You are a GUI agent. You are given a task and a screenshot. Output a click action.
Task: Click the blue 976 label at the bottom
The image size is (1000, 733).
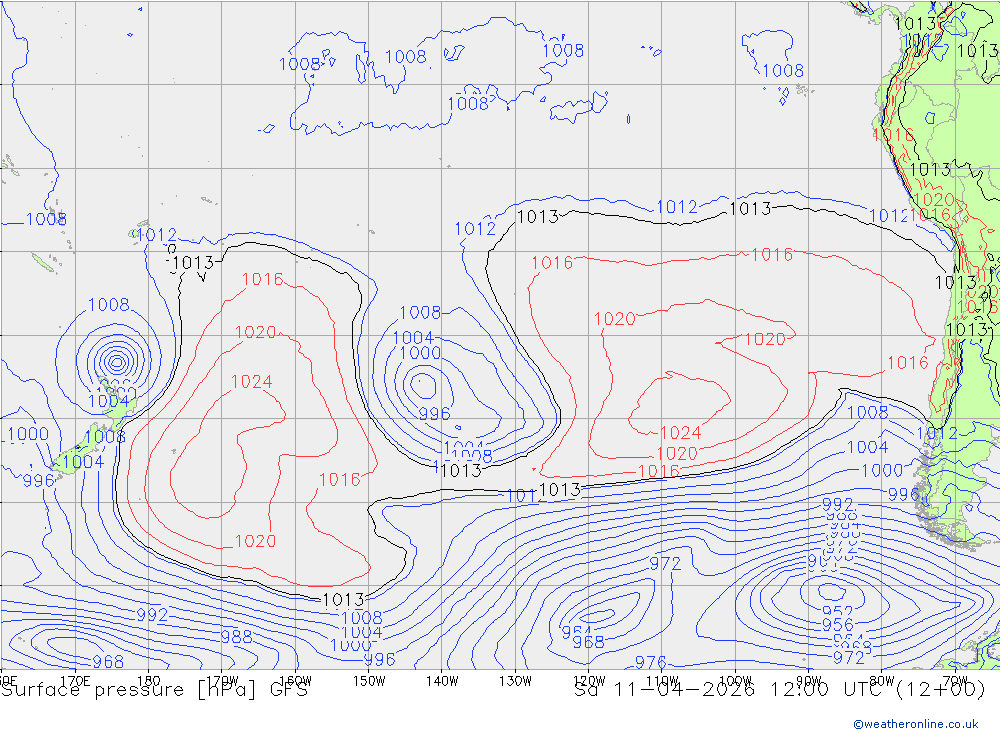(x=651, y=662)
